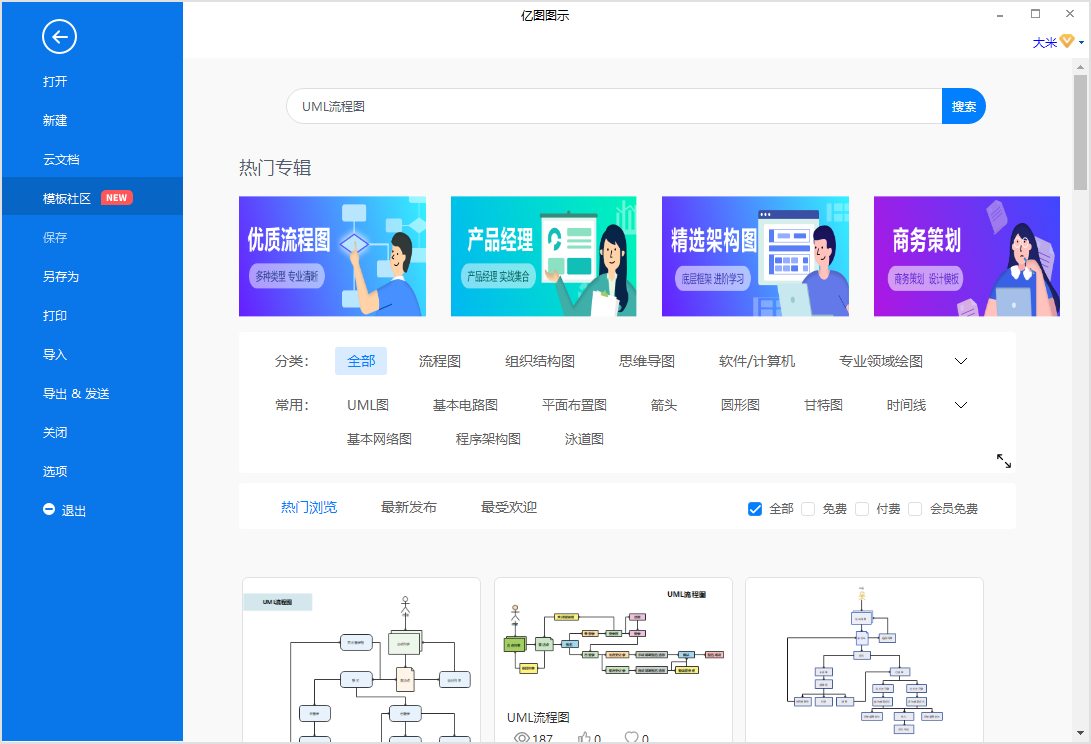Filter by 流程图 category
This screenshot has height=744, width=1091.
coord(440,361)
